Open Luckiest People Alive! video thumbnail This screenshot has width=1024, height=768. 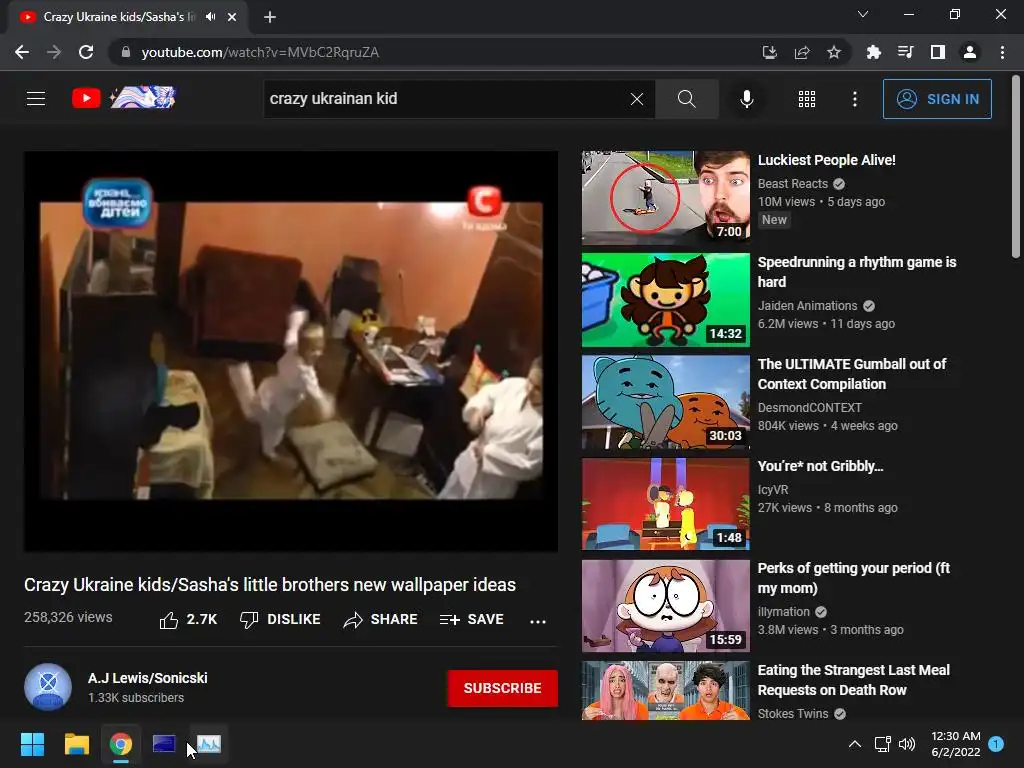point(665,197)
